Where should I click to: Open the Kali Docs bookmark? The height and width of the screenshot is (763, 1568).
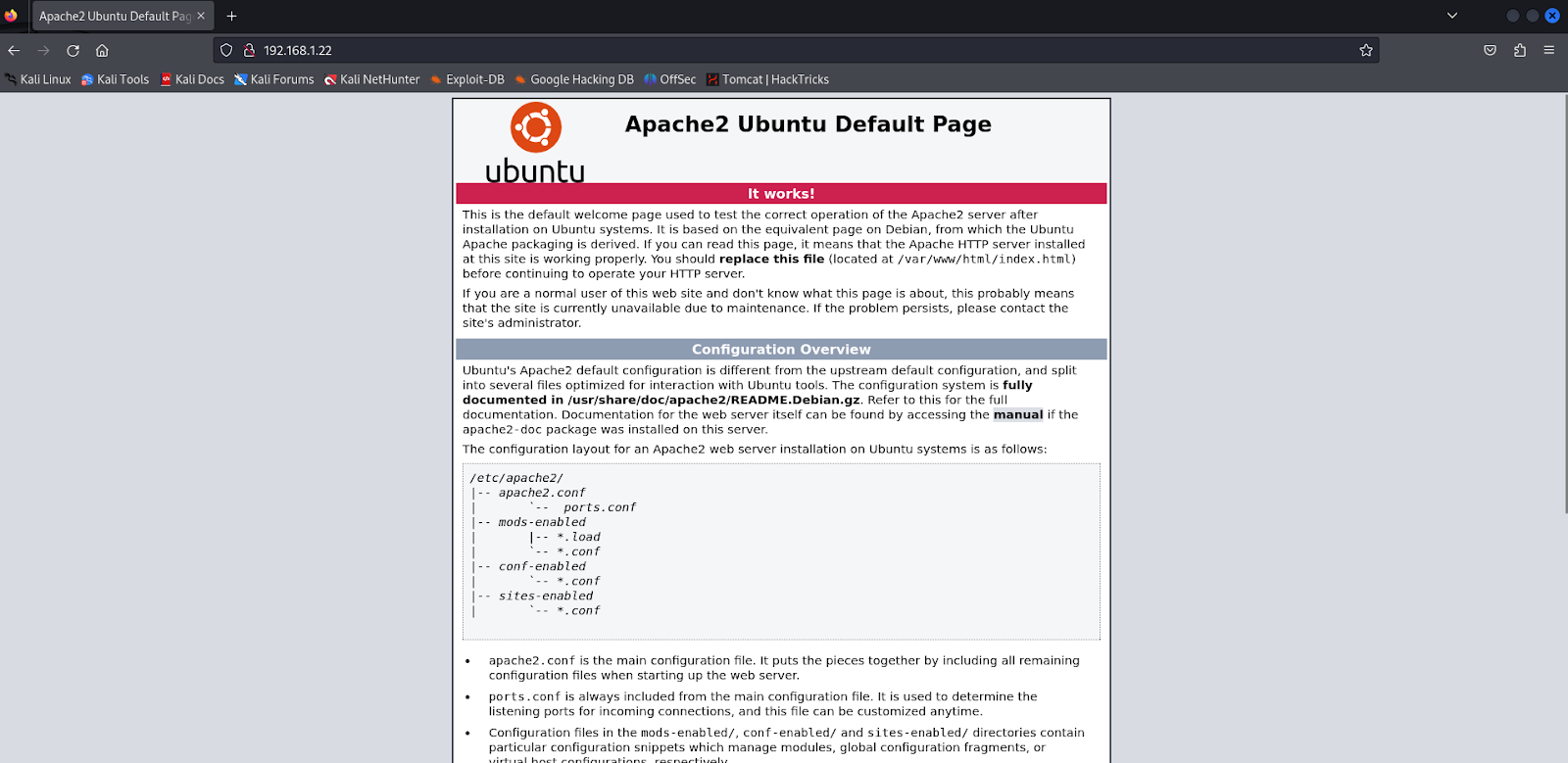point(192,79)
